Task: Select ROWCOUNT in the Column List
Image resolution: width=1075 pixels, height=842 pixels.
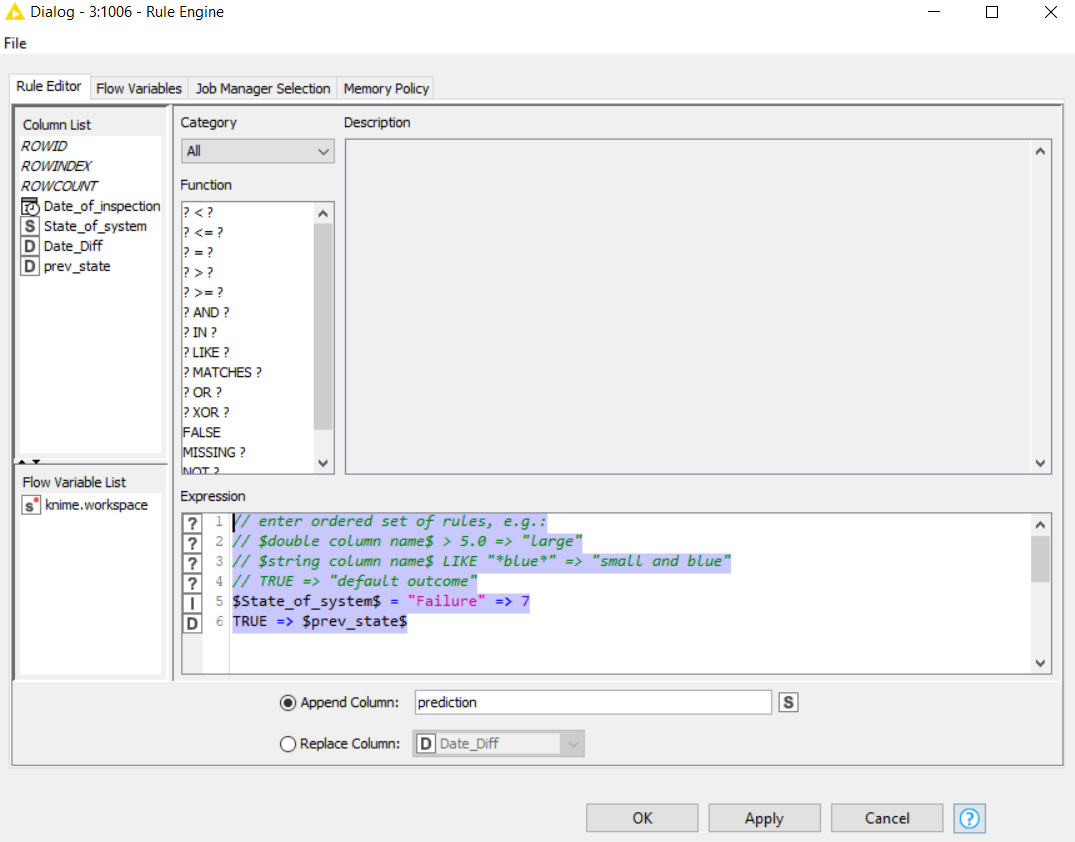Action: pyautogui.click(x=60, y=186)
